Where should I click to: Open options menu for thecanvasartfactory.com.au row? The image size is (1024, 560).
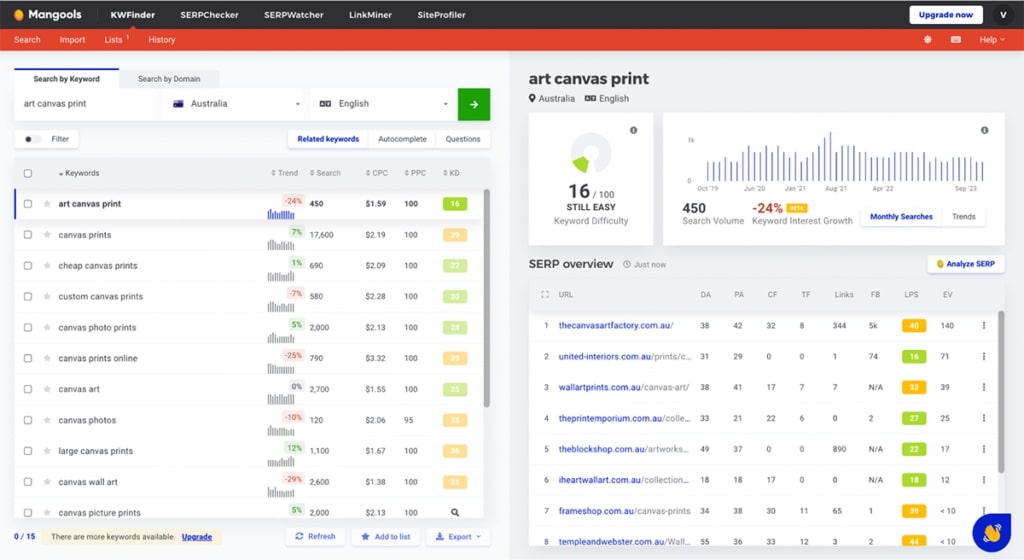click(x=984, y=326)
